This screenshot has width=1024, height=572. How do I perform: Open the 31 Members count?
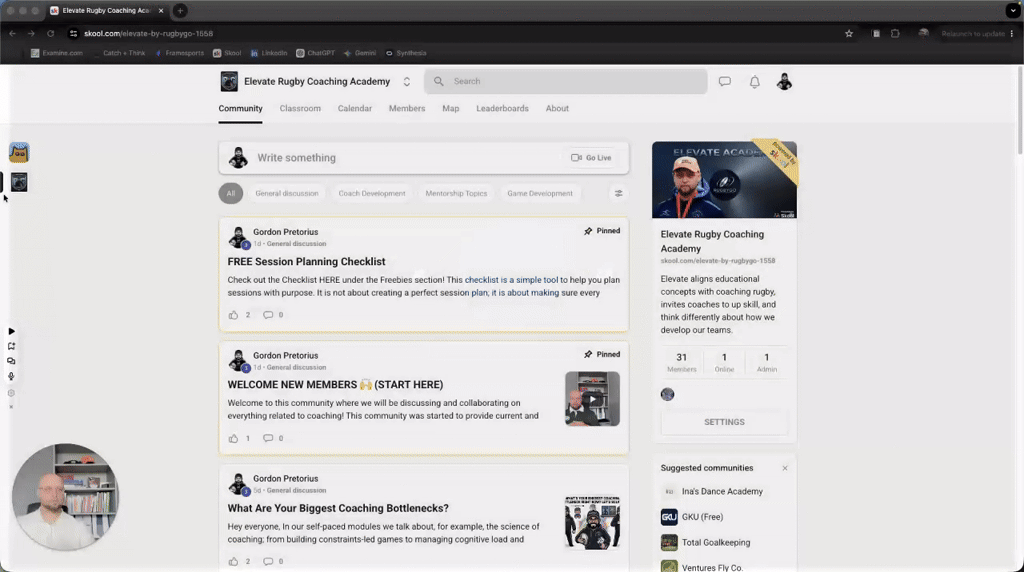coord(681,362)
